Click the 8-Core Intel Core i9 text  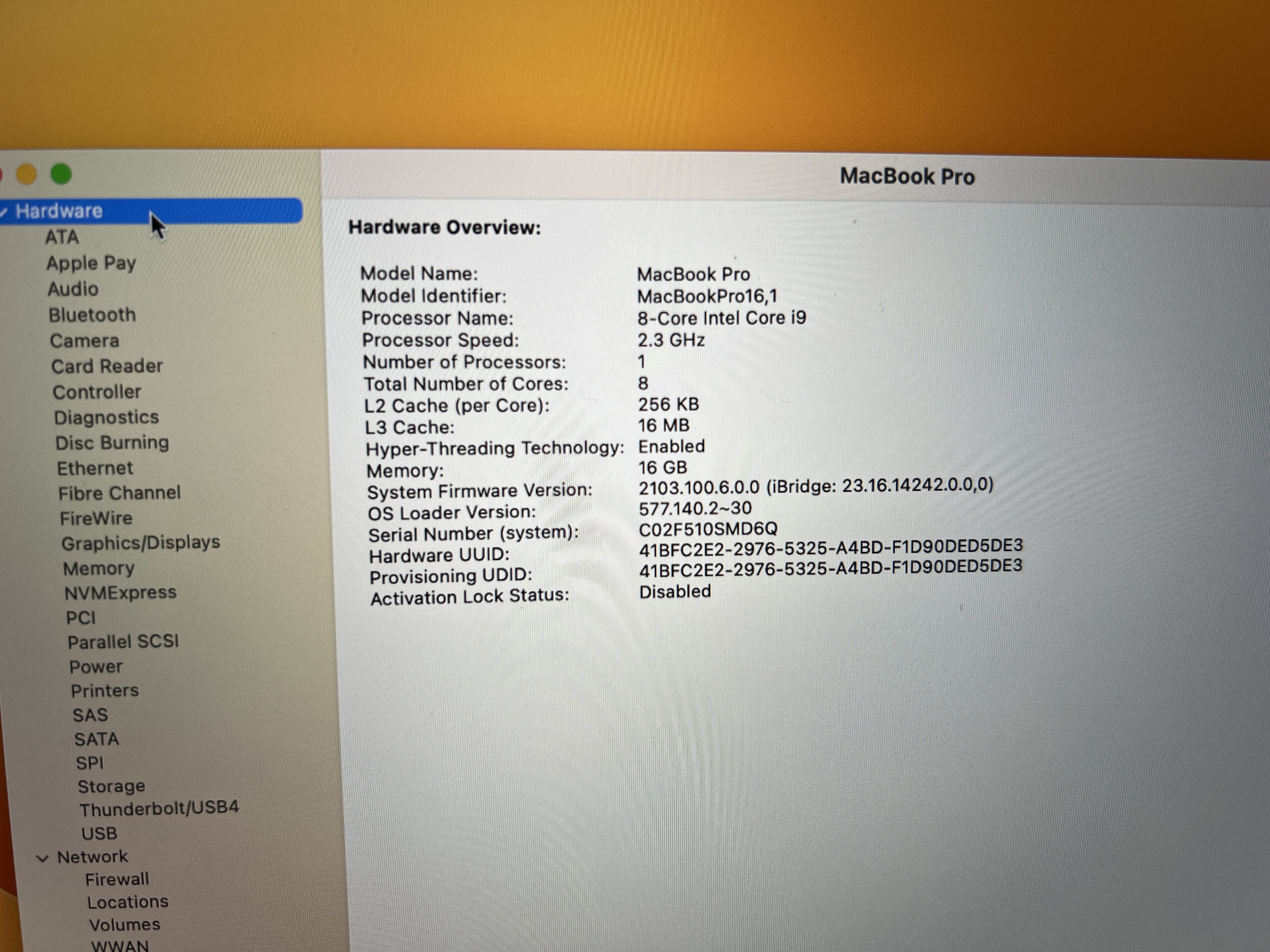click(722, 318)
